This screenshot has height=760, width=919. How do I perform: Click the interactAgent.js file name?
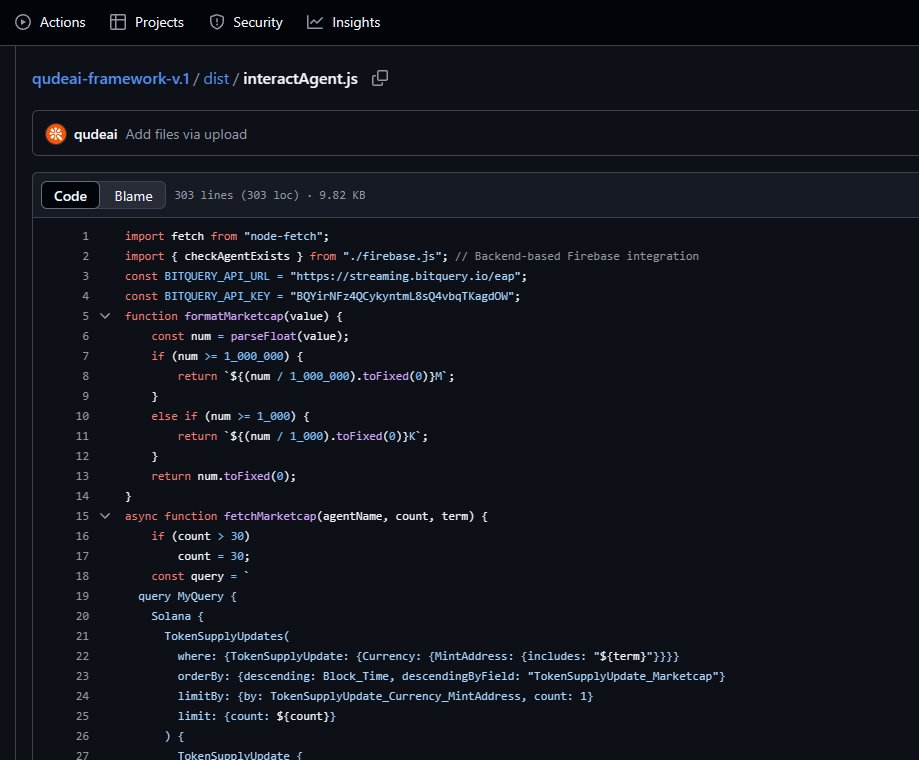(x=300, y=79)
